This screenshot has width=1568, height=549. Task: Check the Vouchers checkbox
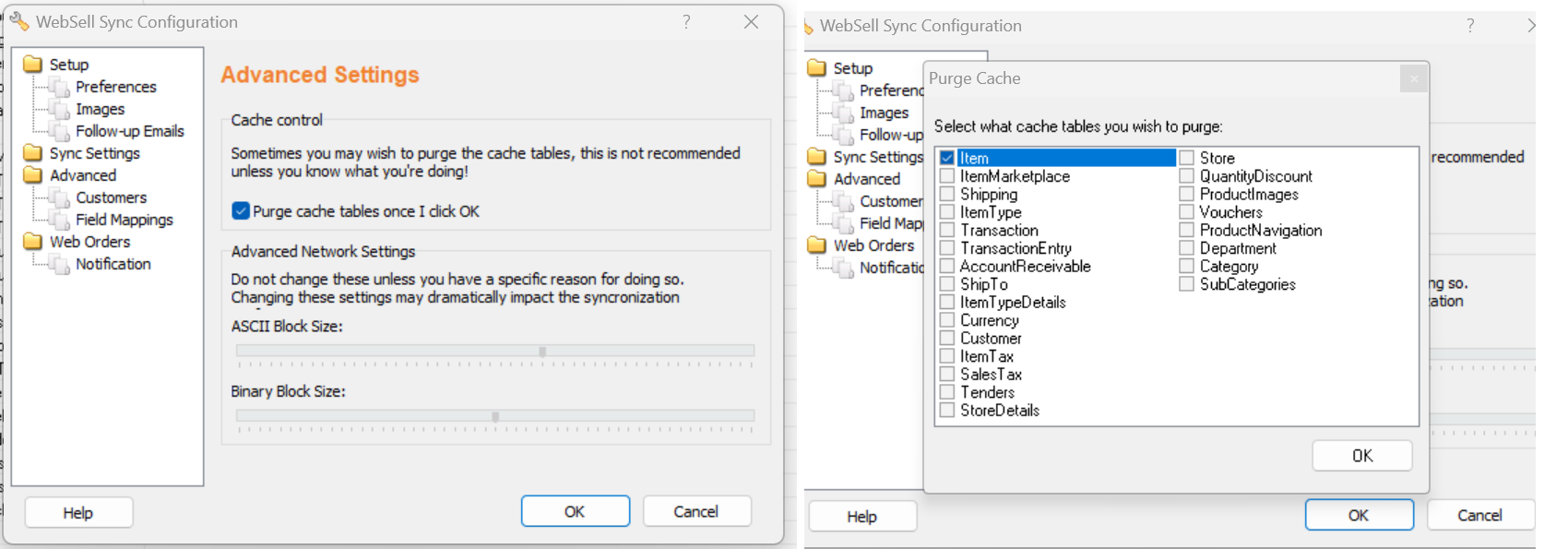click(x=1187, y=212)
